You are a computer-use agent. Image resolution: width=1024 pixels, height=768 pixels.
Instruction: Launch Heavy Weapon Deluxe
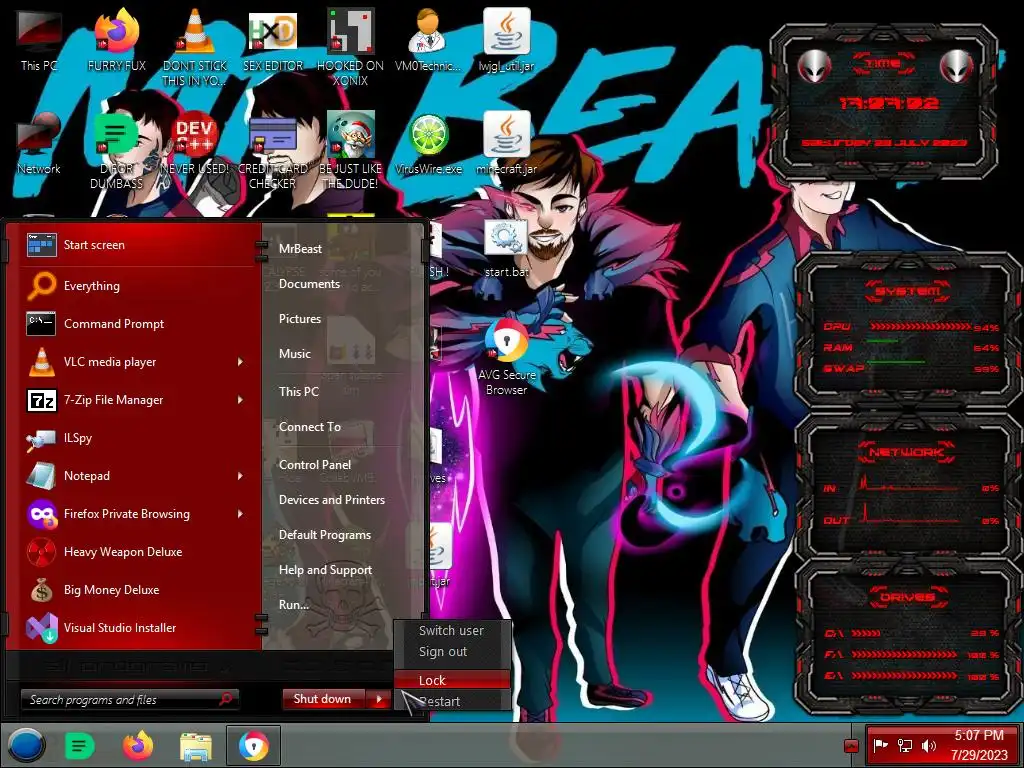tap(136, 552)
